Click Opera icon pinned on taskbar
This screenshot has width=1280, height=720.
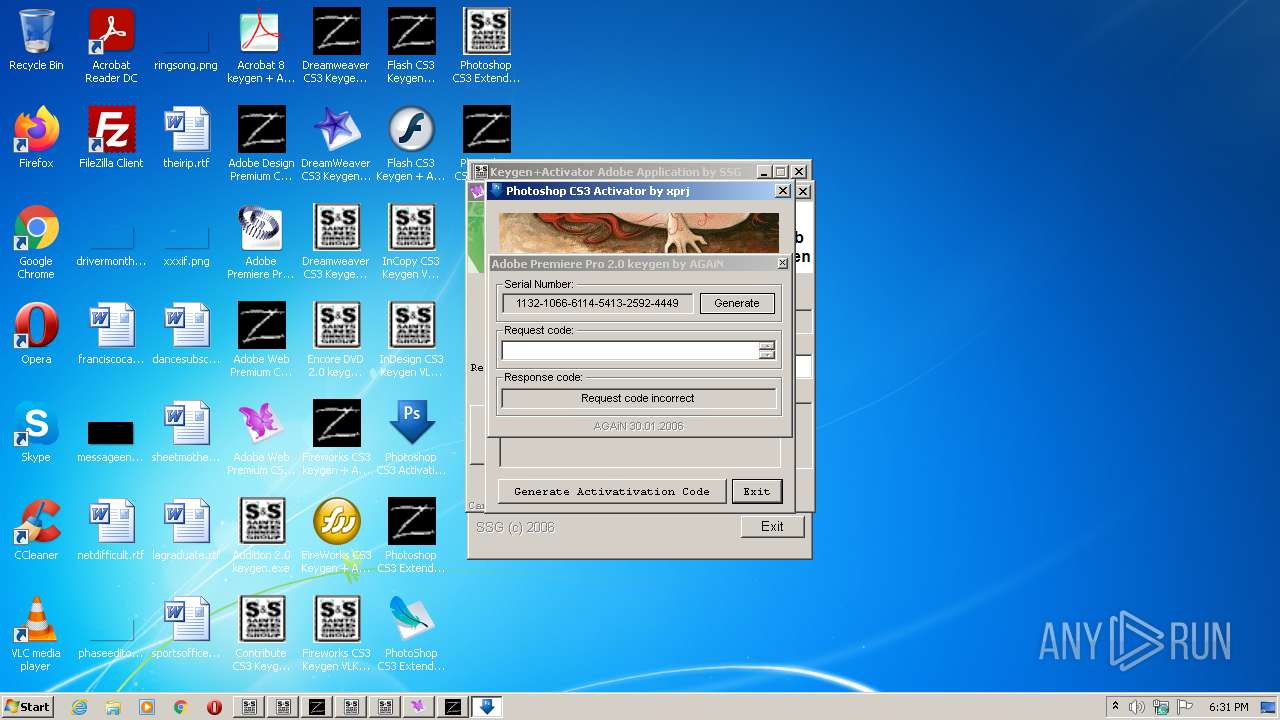[x=214, y=707]
